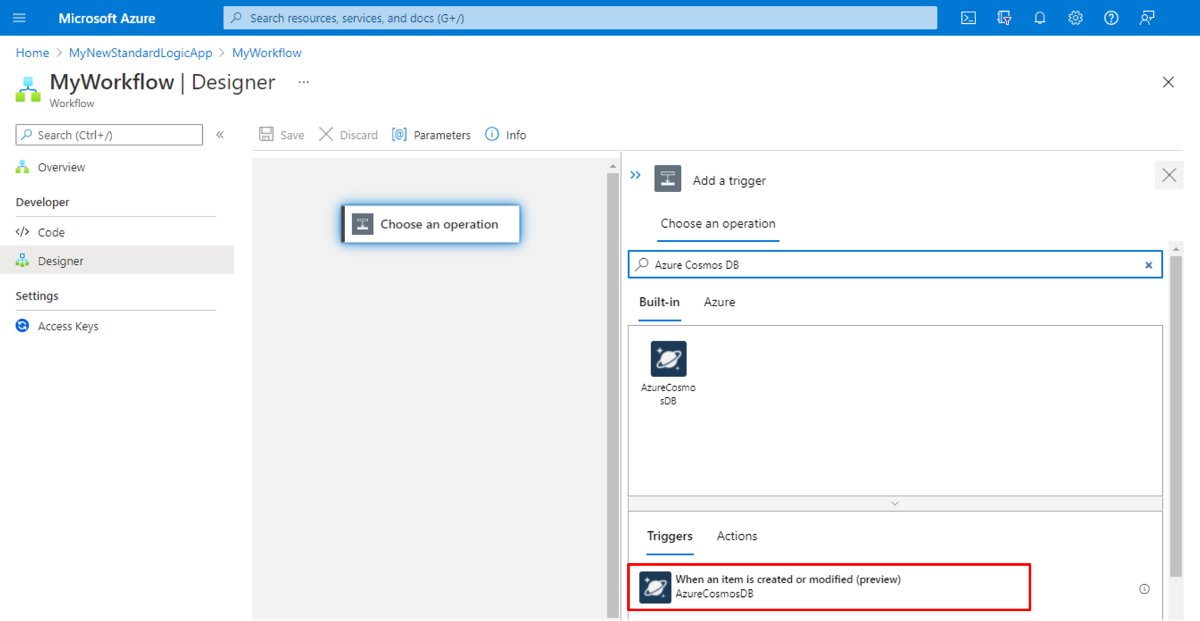The image size is (1200, 621).
Task: Open the Azure portal hamburger menu
Action: pyautogui.click(x=19, y=18)
